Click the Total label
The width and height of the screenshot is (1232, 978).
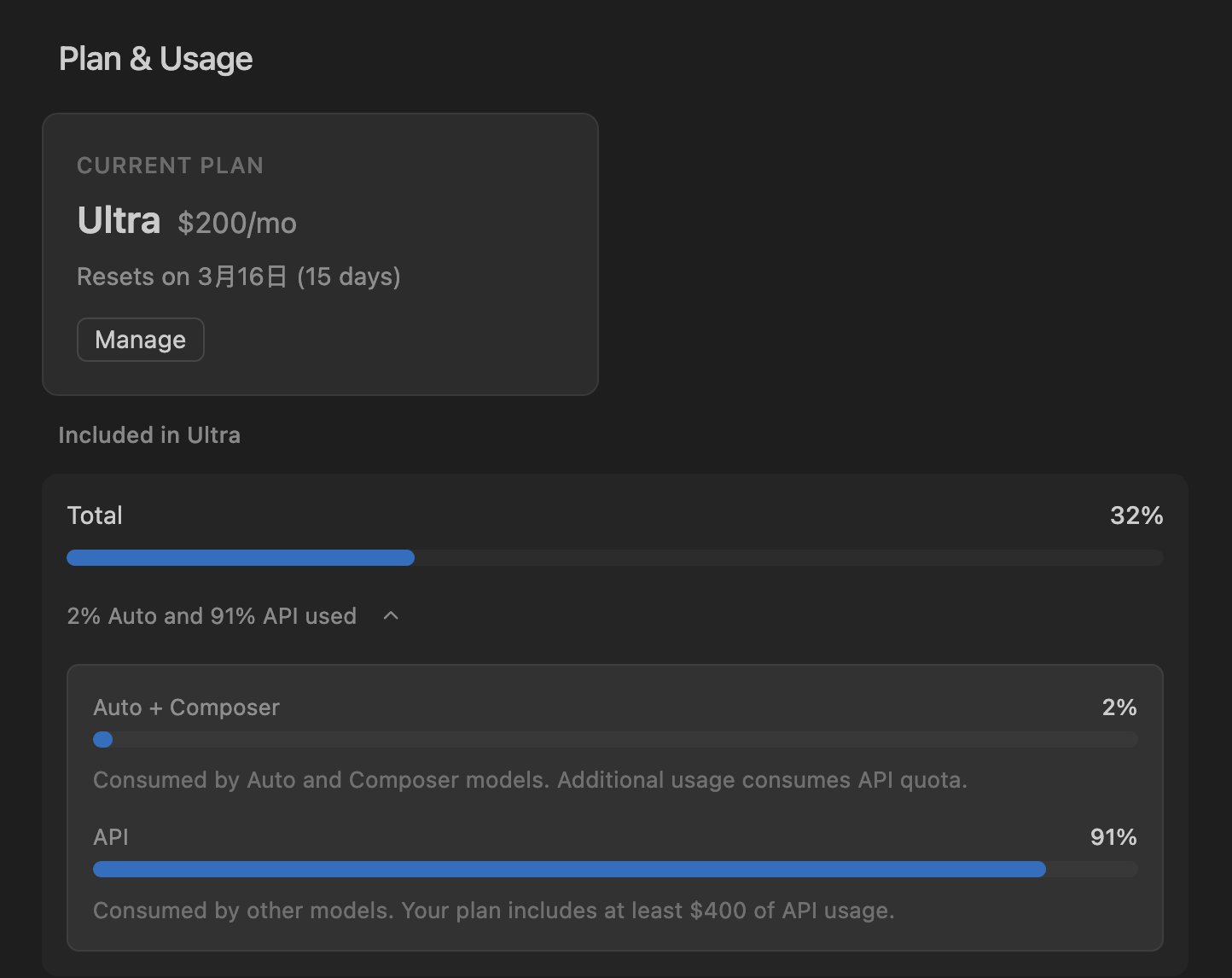click(x=95, y=515)
